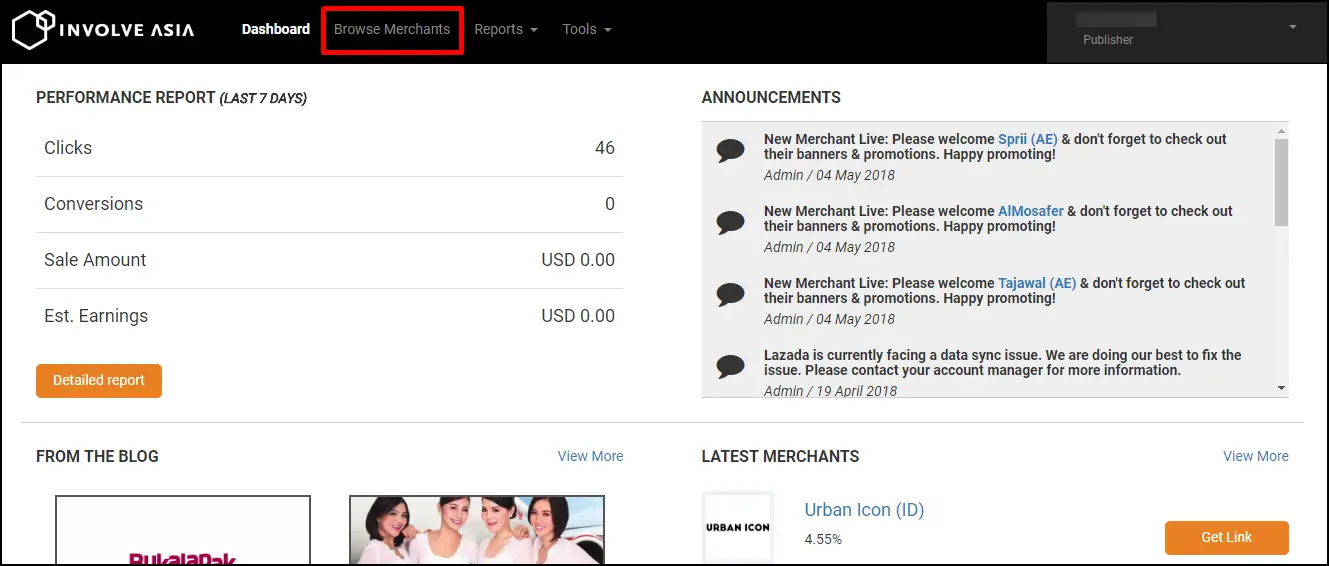Open the Sprii (AE) merchant link
The height and width of the screenshot is (566, 1329).
[1029, 139]
